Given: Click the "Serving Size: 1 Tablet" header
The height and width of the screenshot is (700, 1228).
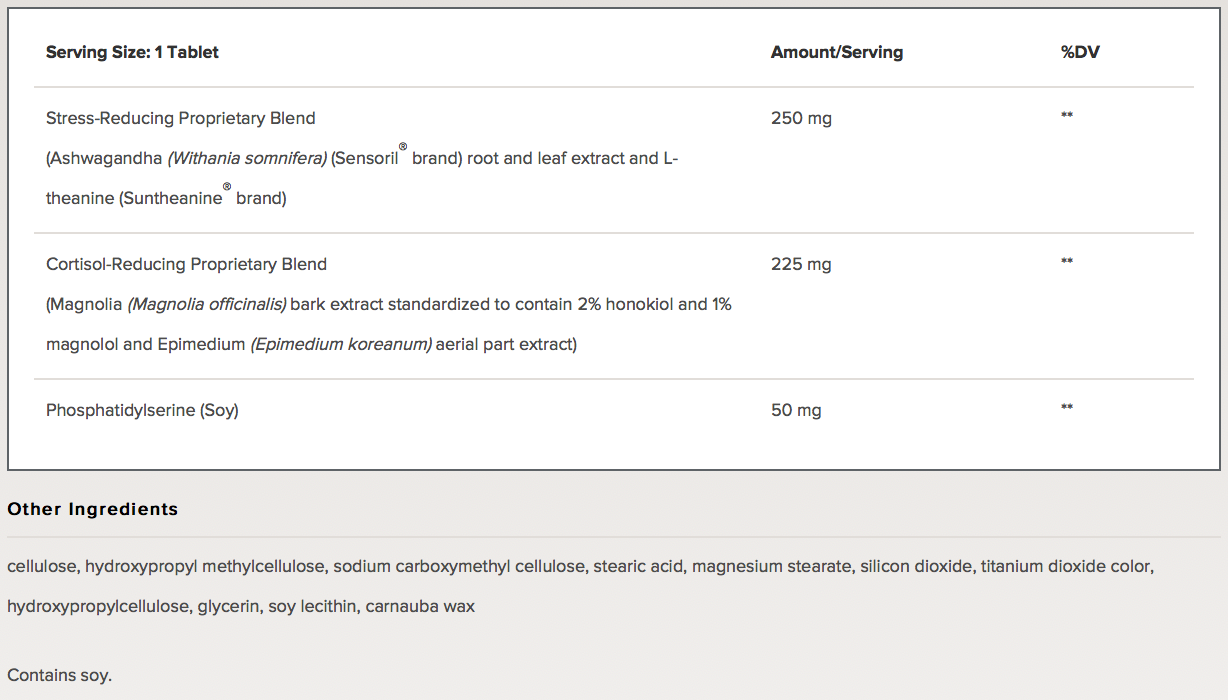Looking at the screenshot, I should point(132,52).
